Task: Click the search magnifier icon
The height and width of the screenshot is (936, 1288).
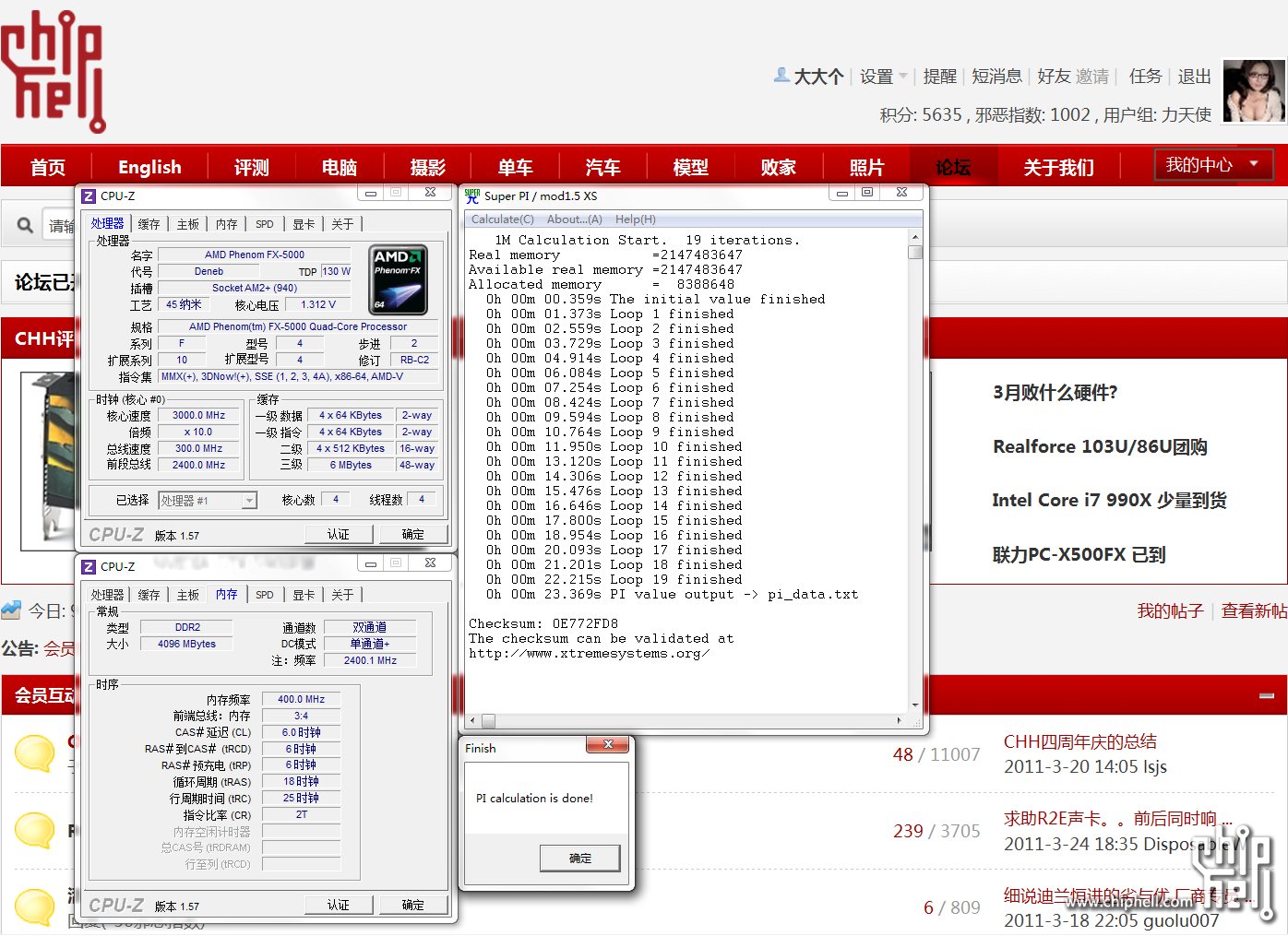Action: point(25,225)
